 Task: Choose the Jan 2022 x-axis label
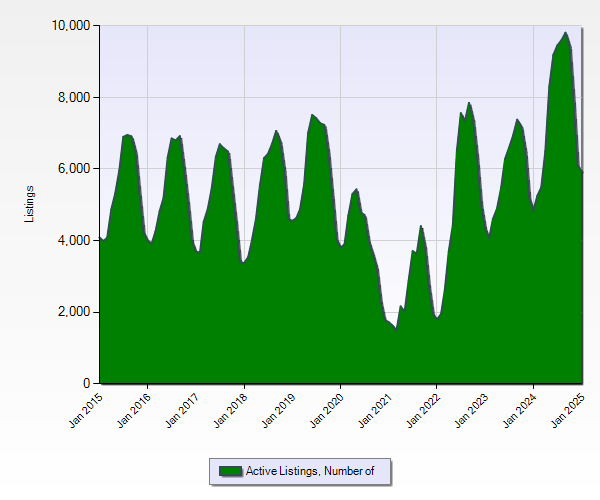pos(422,411)
